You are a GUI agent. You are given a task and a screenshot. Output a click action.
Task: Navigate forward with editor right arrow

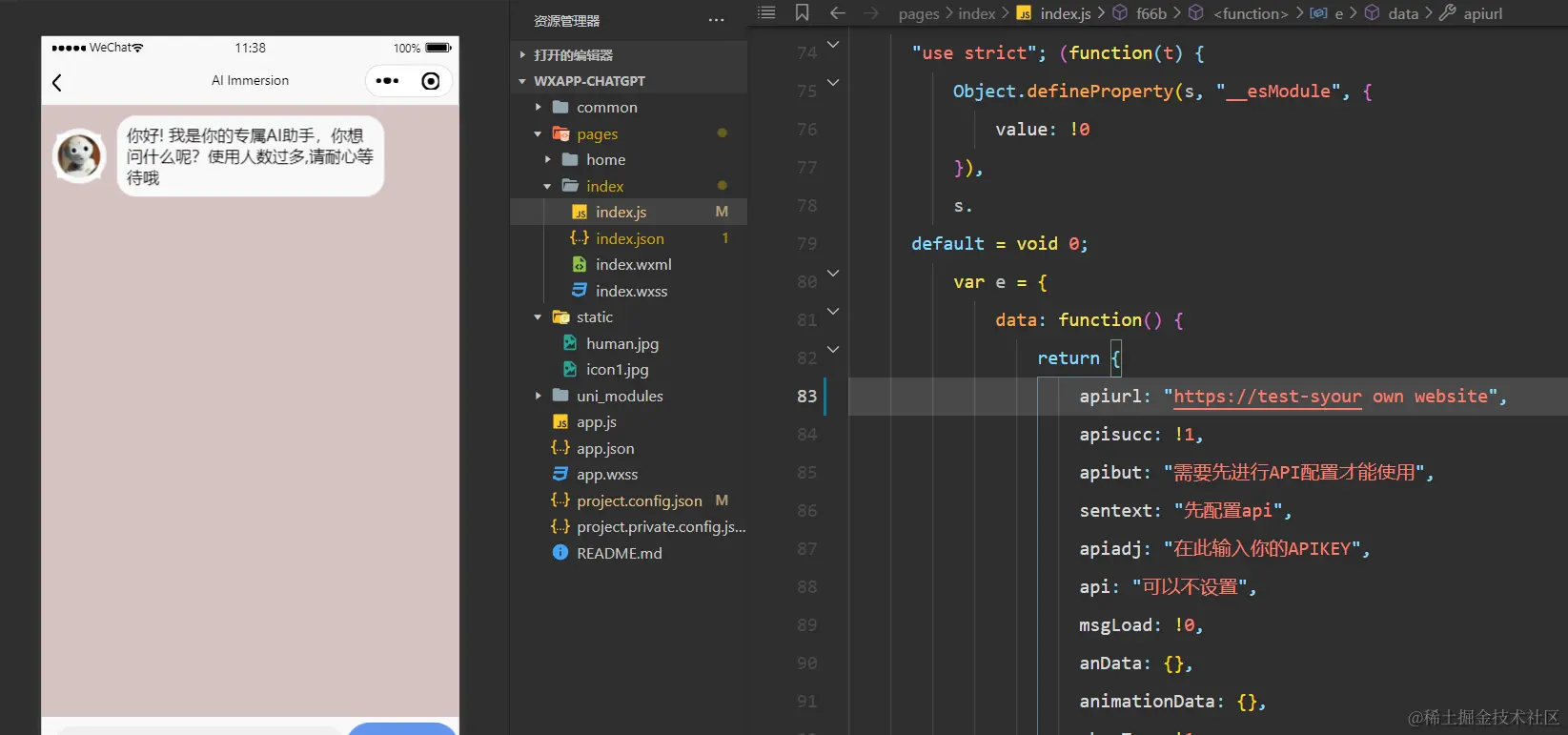(x=871, y=12)
